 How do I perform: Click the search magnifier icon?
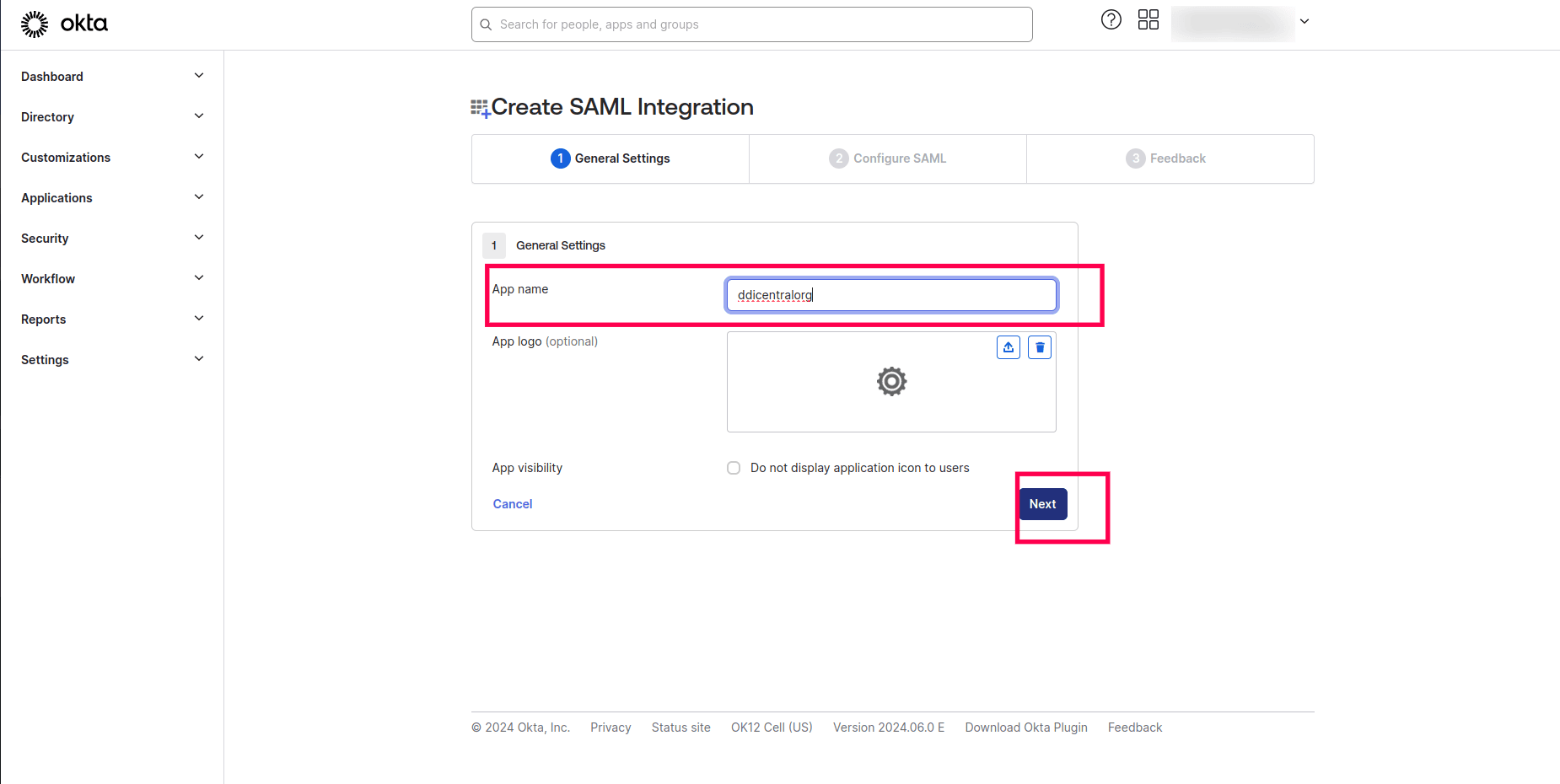pos(486,24)
